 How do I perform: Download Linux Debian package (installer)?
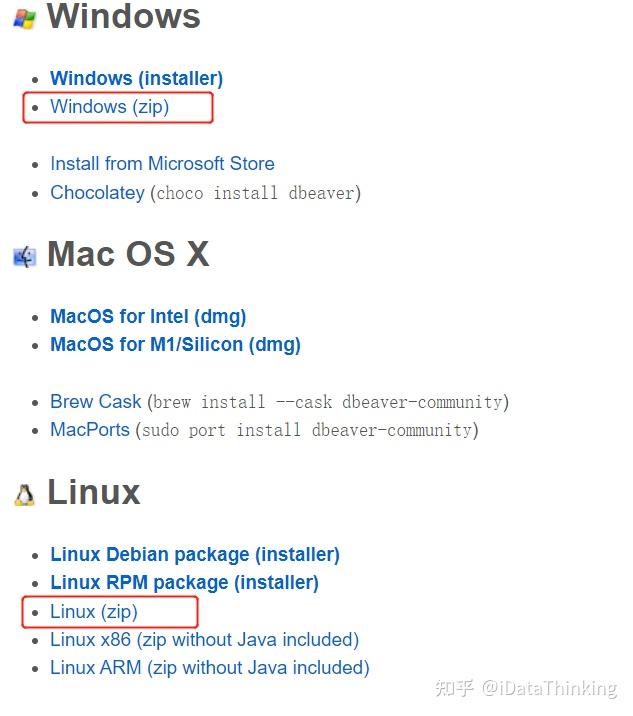coord(195,554)
